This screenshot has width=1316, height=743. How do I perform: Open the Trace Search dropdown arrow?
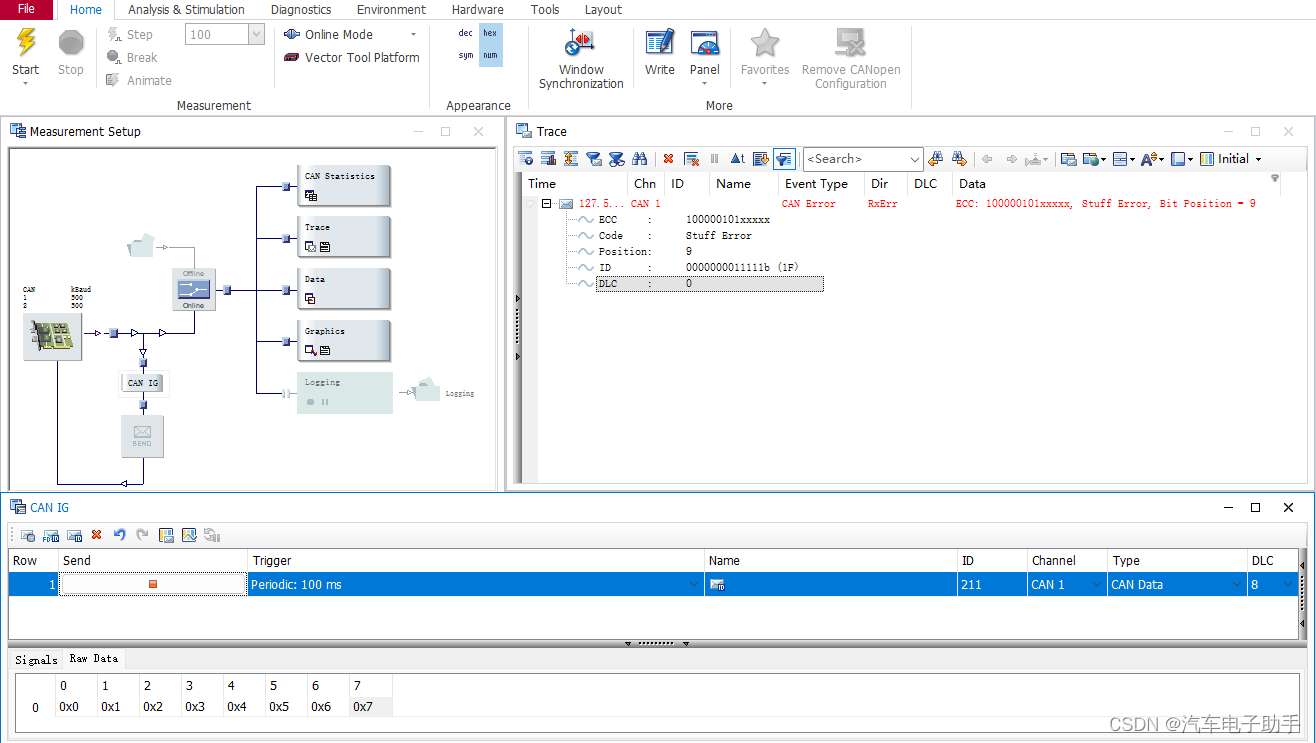point(915,159)
